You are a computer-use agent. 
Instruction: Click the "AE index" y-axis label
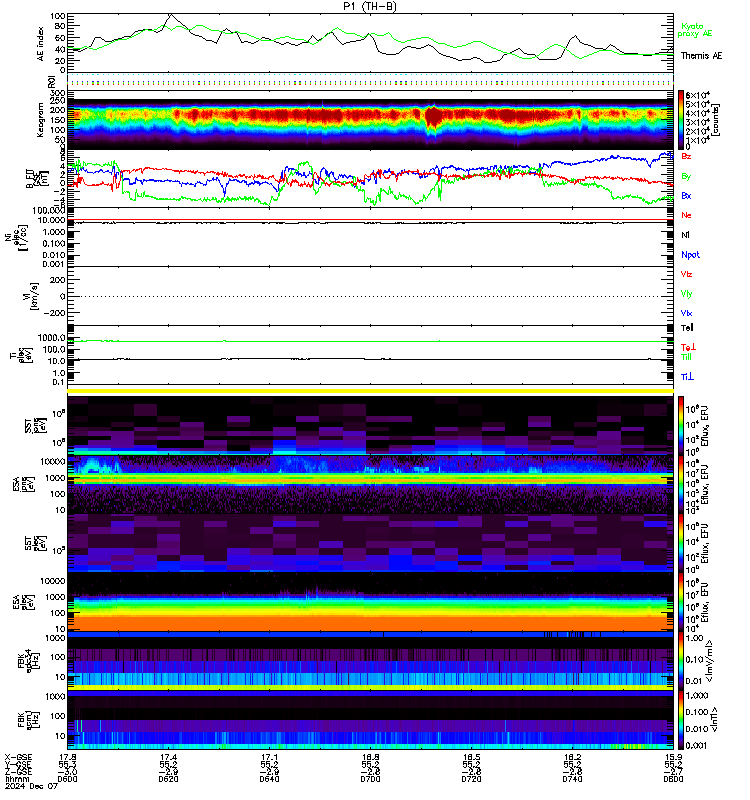40,44
